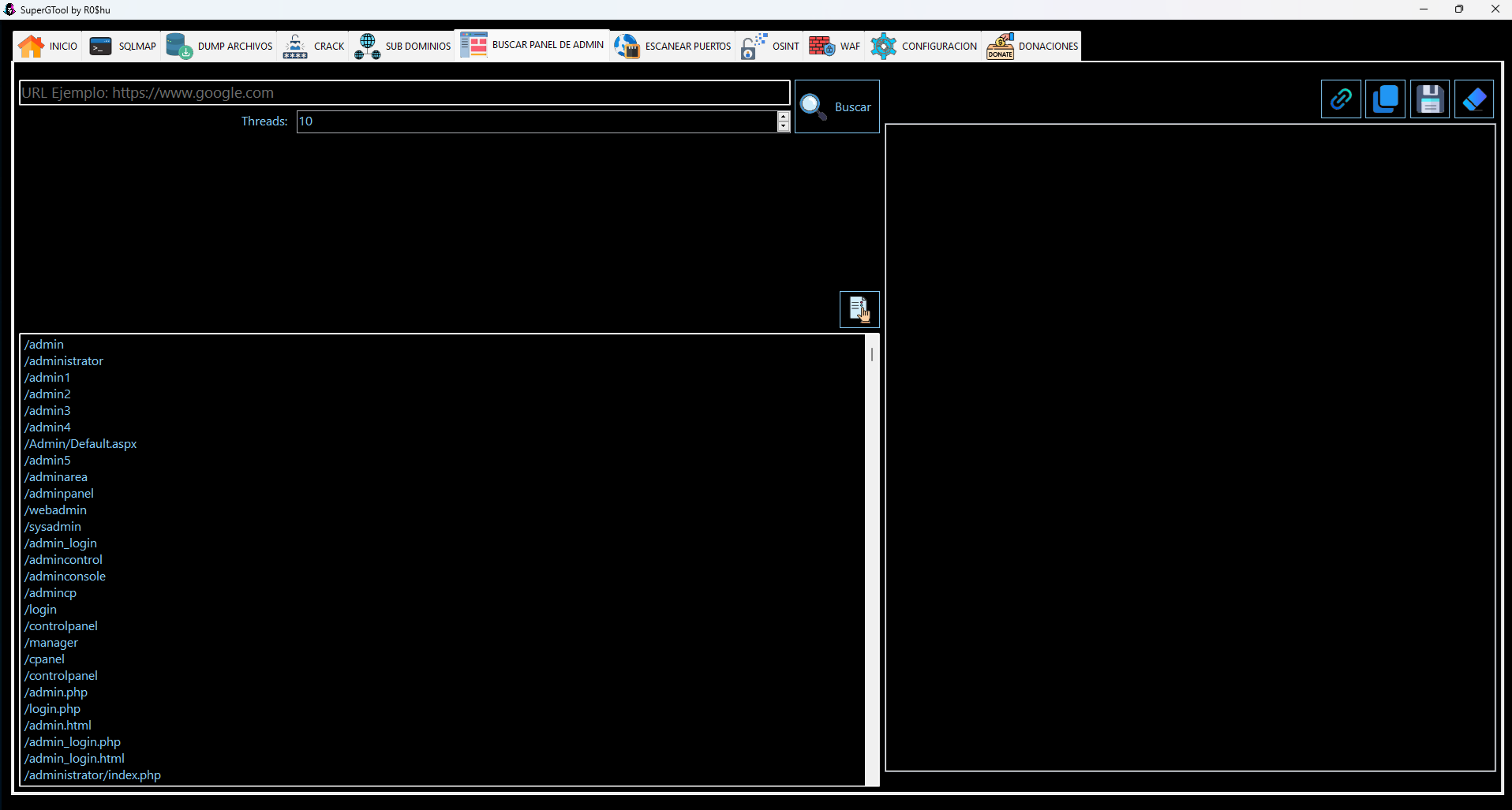Open the ESCANEAR PUERTOS tab
The image size is (1512, 810).
672,46
